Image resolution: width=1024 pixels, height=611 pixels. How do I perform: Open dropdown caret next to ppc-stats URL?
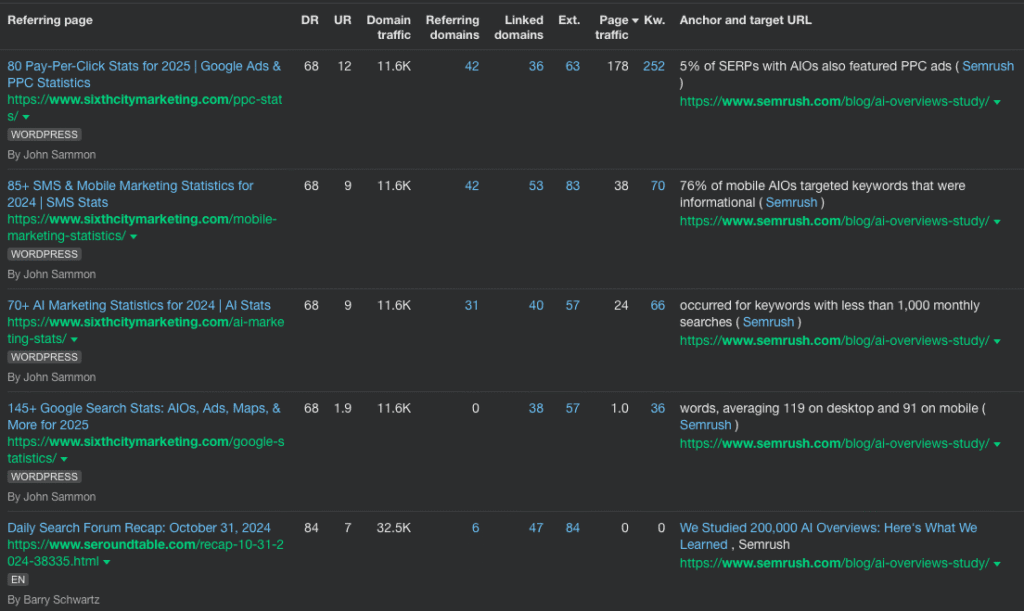pyautogui.click(x=27, y=118)
